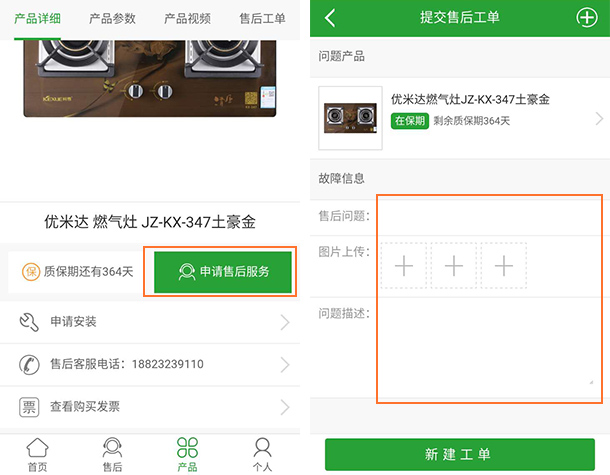Open the 个人 bottom navigation tab

pos(262,454)
